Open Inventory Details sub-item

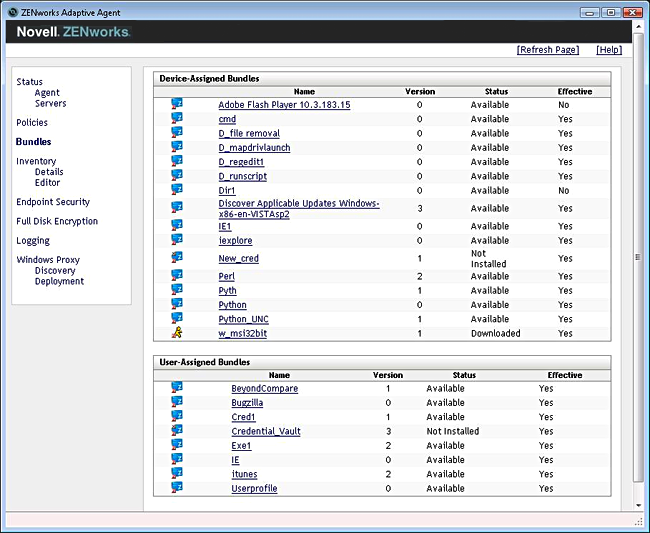(49, 172)
